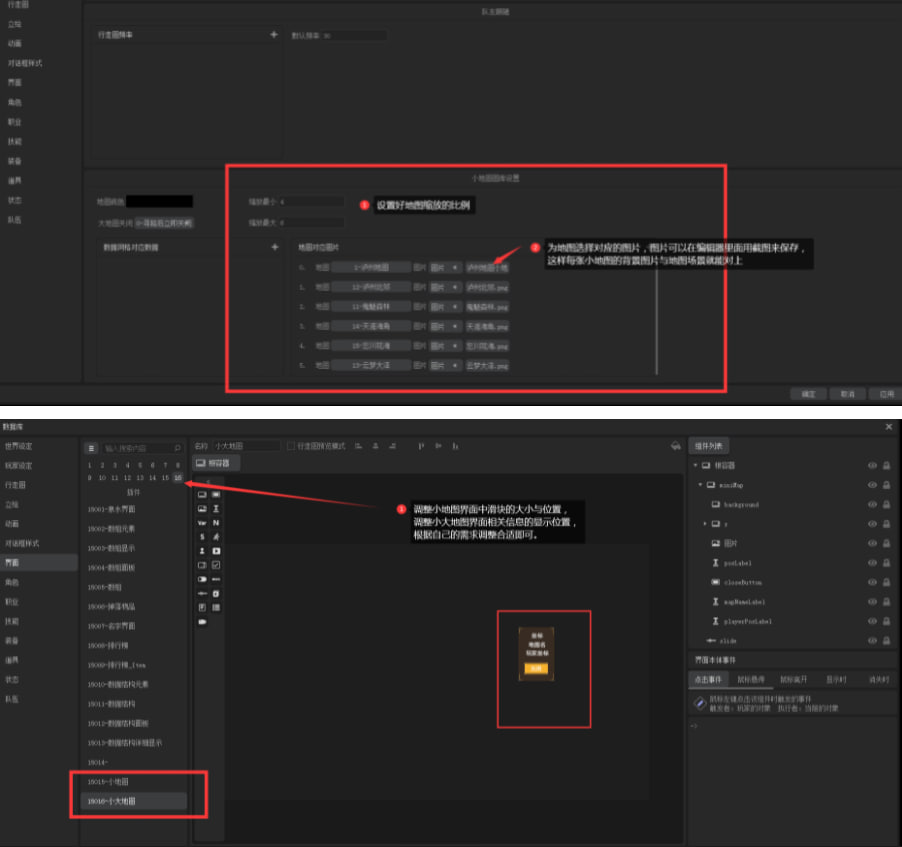Viewport: 902px width, 847px height.
Task: Hide the mapNameLabel component
Action: coord(872,602)
